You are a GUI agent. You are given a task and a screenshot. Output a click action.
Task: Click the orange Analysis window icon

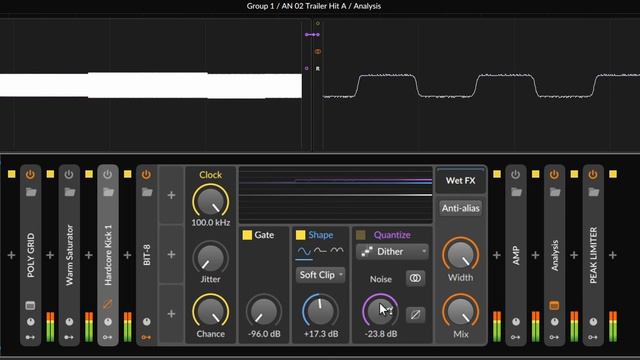pos(554,305)
